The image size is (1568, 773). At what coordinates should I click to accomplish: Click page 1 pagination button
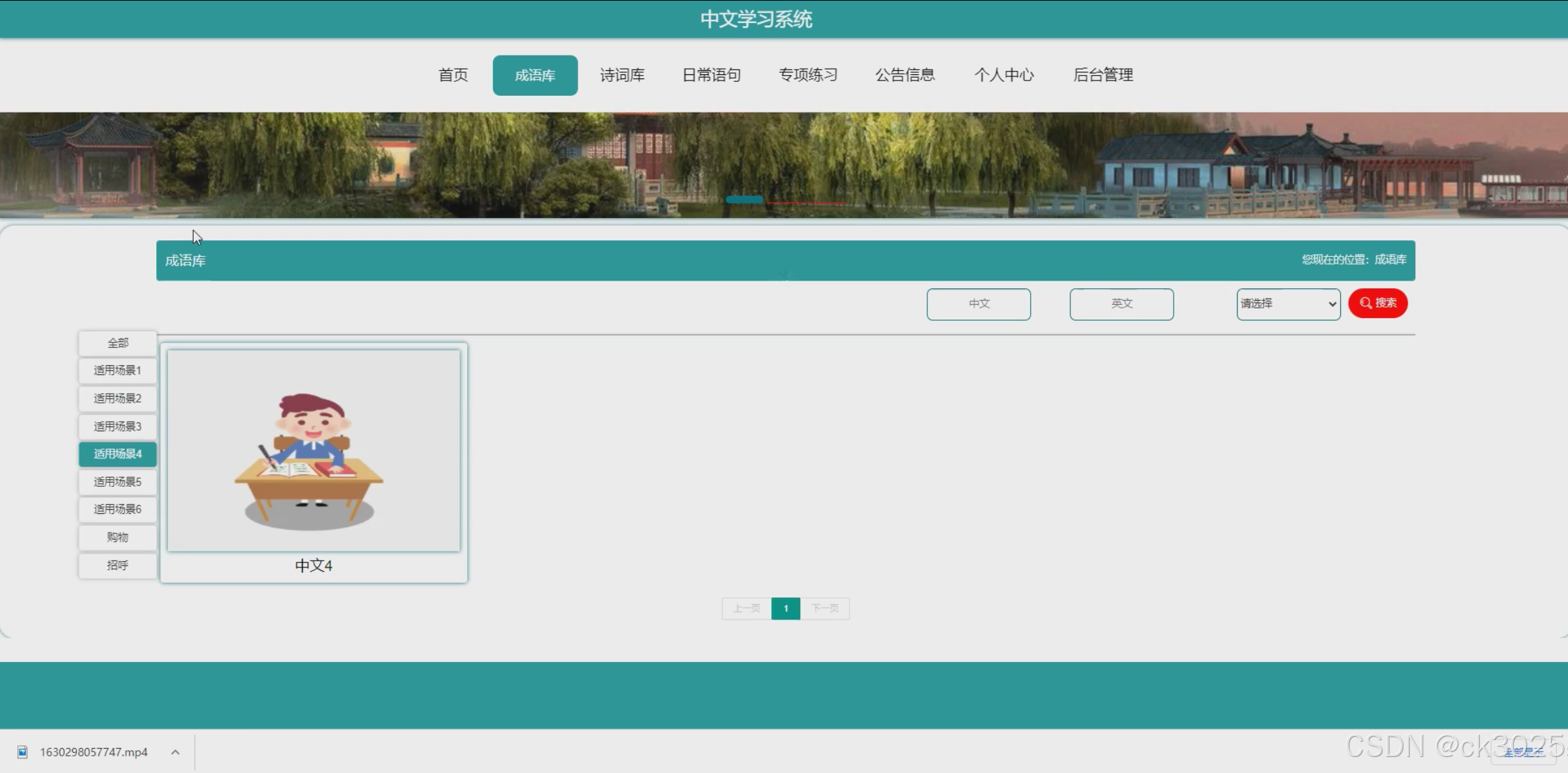coord(785,608)
